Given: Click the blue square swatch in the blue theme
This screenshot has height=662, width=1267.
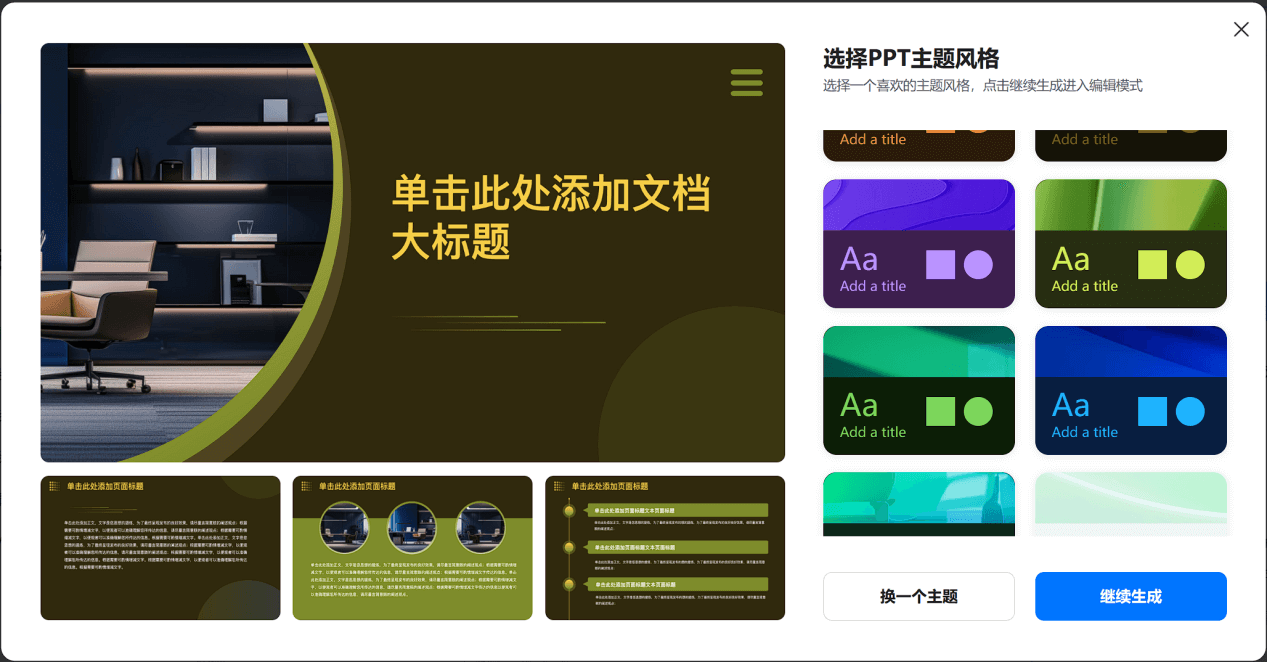Looking at the screenshot, I should 1153,411.
